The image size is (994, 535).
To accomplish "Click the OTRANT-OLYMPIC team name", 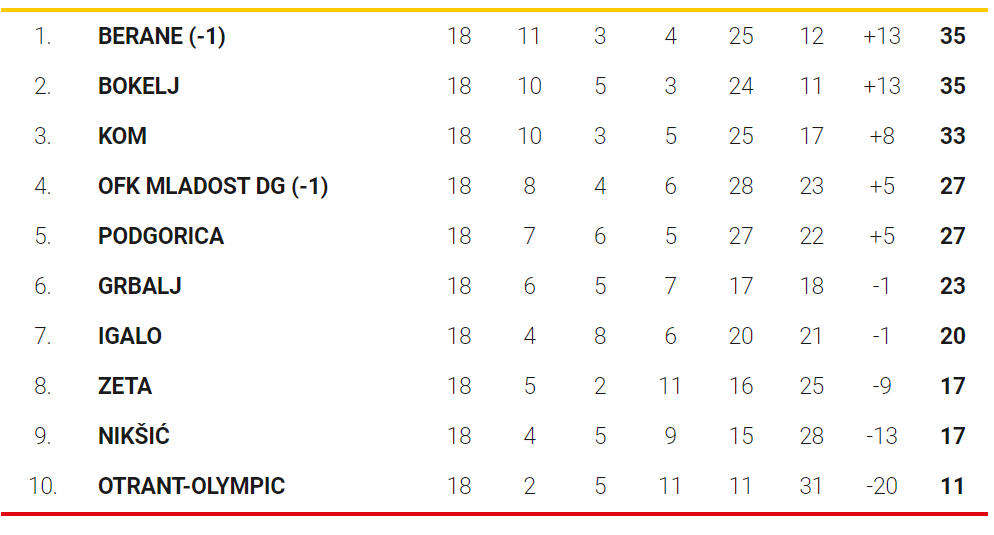I will click(x=192, y=486).
